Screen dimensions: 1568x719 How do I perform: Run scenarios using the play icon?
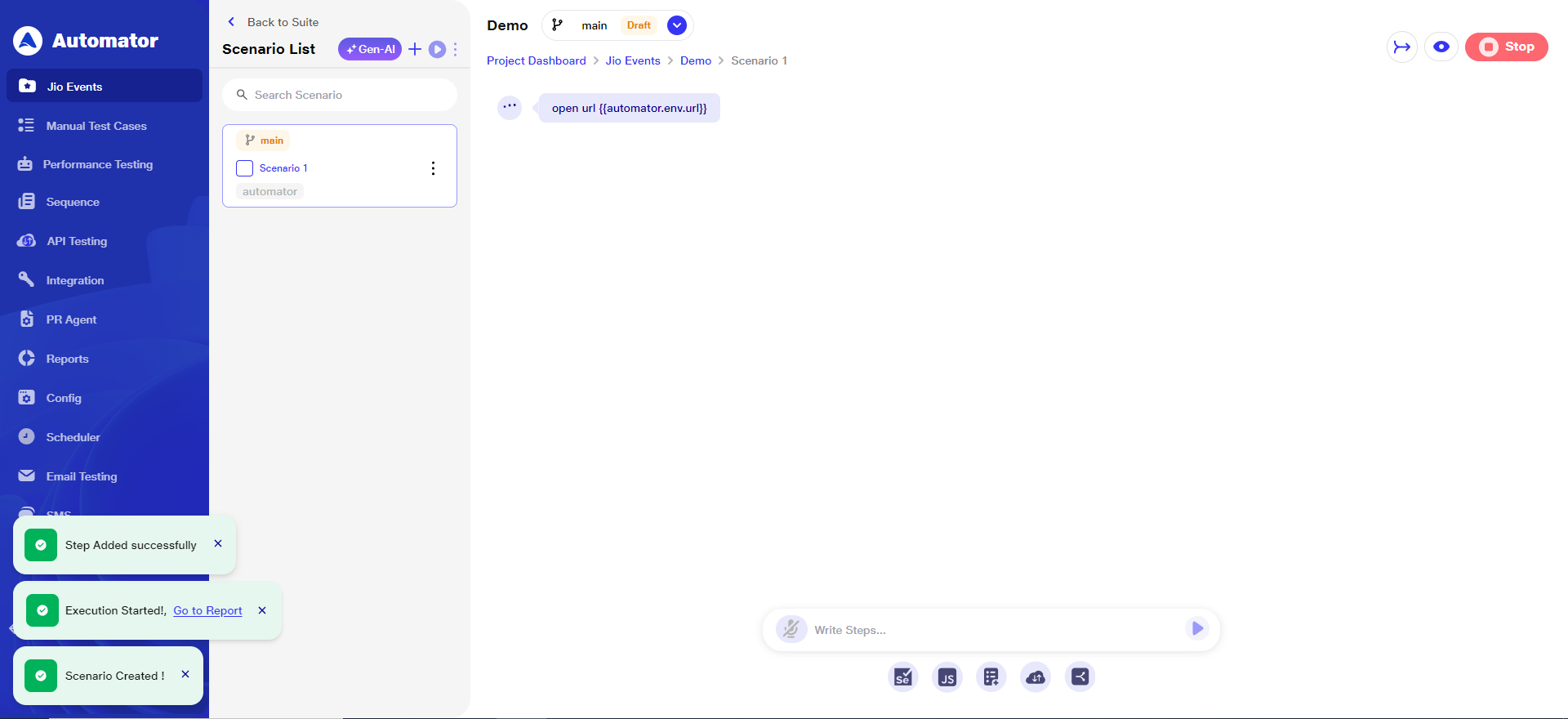click(438, 49)
